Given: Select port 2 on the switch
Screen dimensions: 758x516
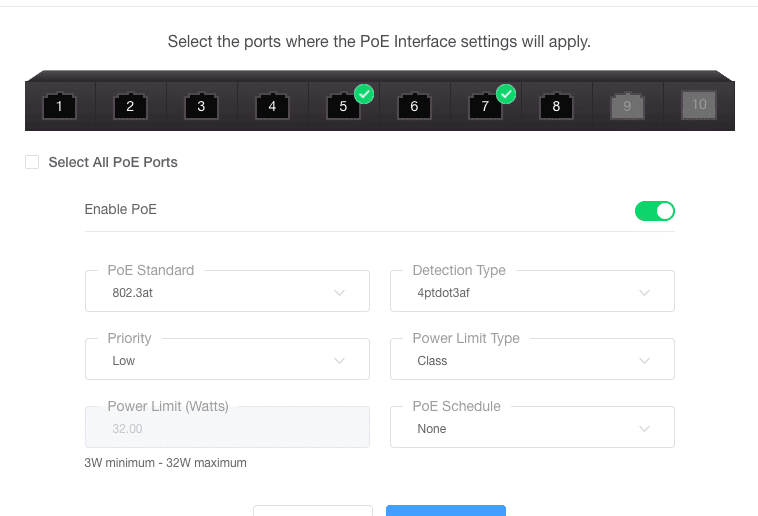Looking at the screenshot, I should click(130, 106).
